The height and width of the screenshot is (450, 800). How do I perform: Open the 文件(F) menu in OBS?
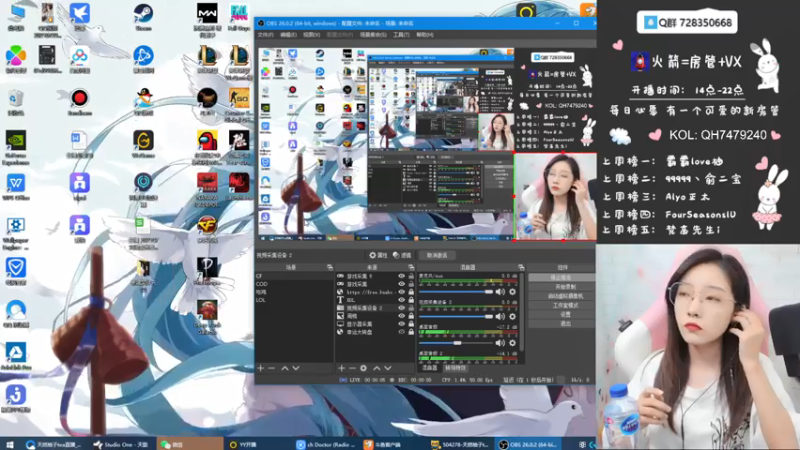click(265, 35)
